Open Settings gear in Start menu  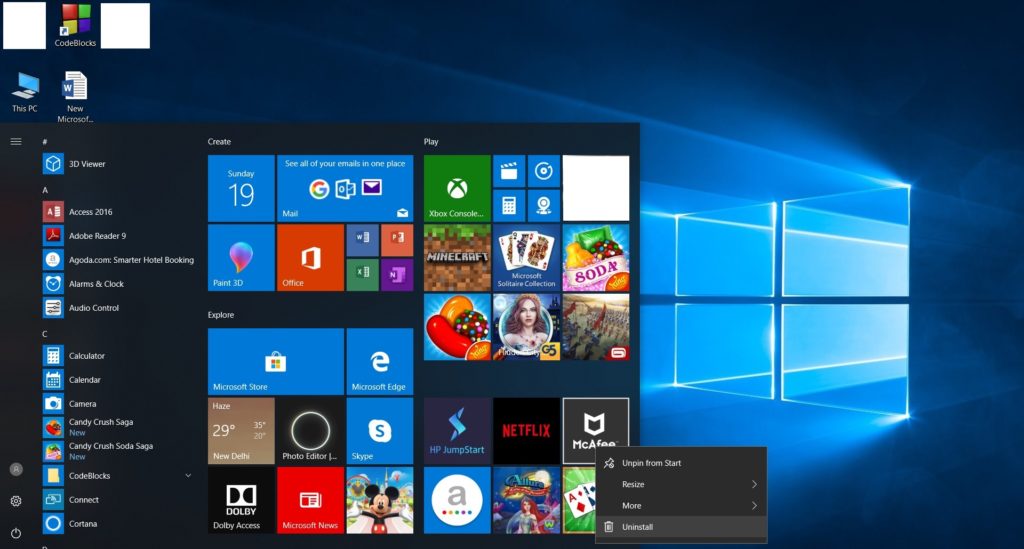click(x=16, y=501)
